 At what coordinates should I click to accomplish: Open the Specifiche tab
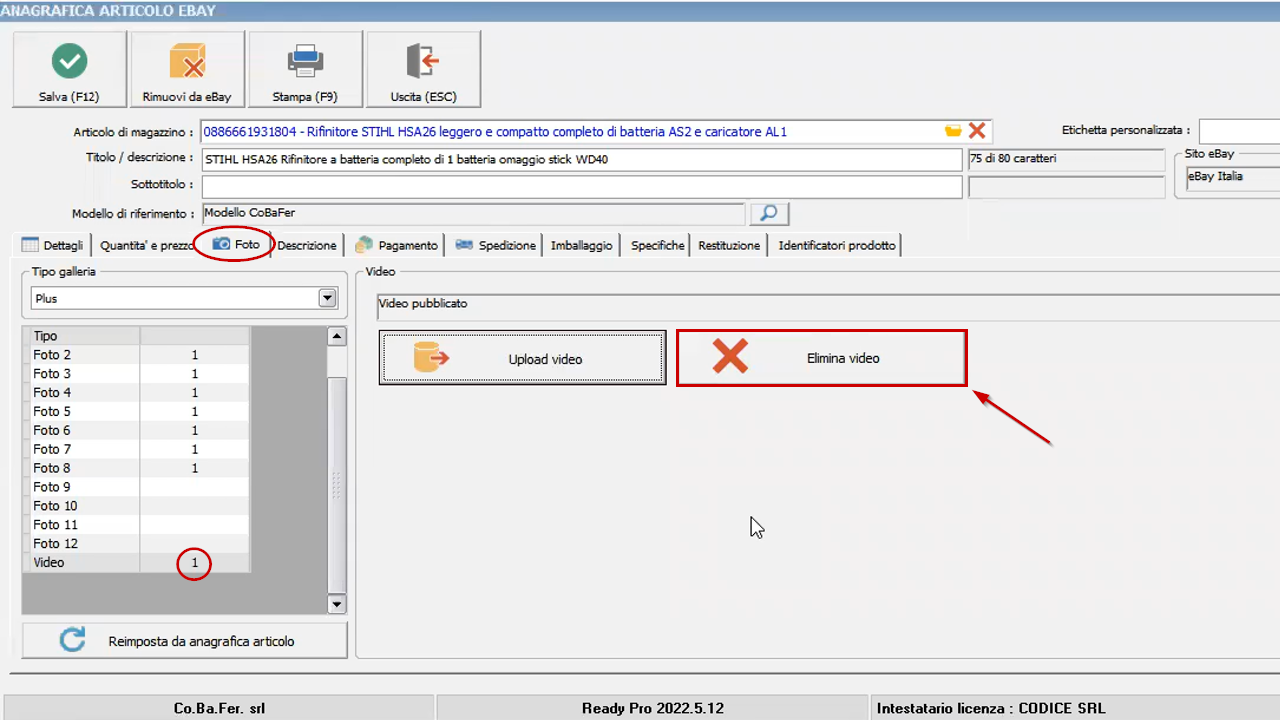point(657,245)
